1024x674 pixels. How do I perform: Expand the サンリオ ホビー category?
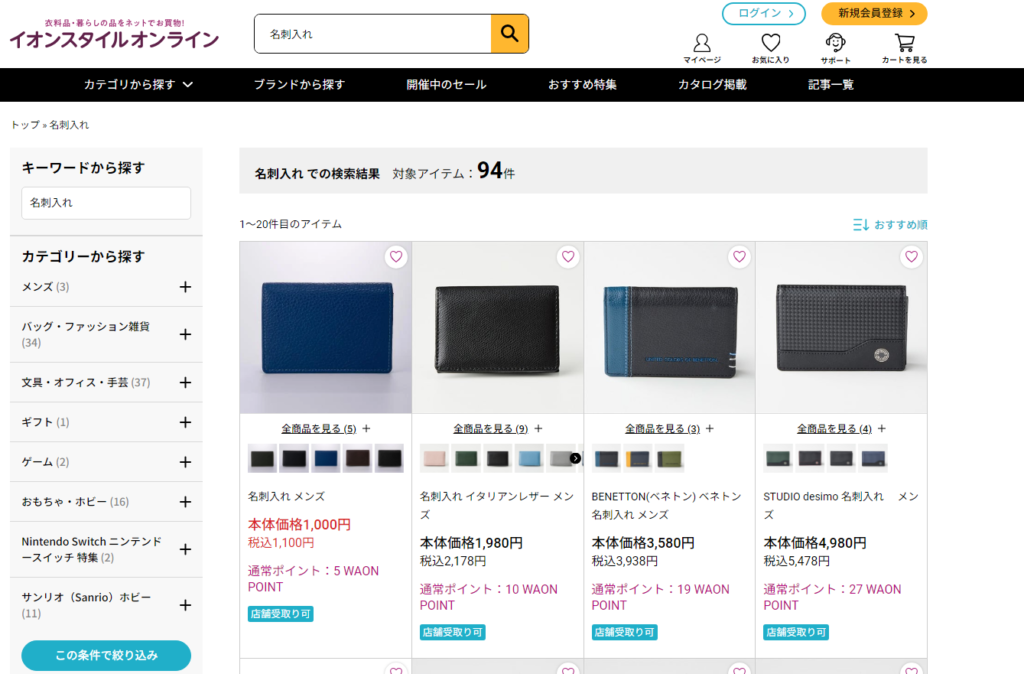[x=185, y=605]
